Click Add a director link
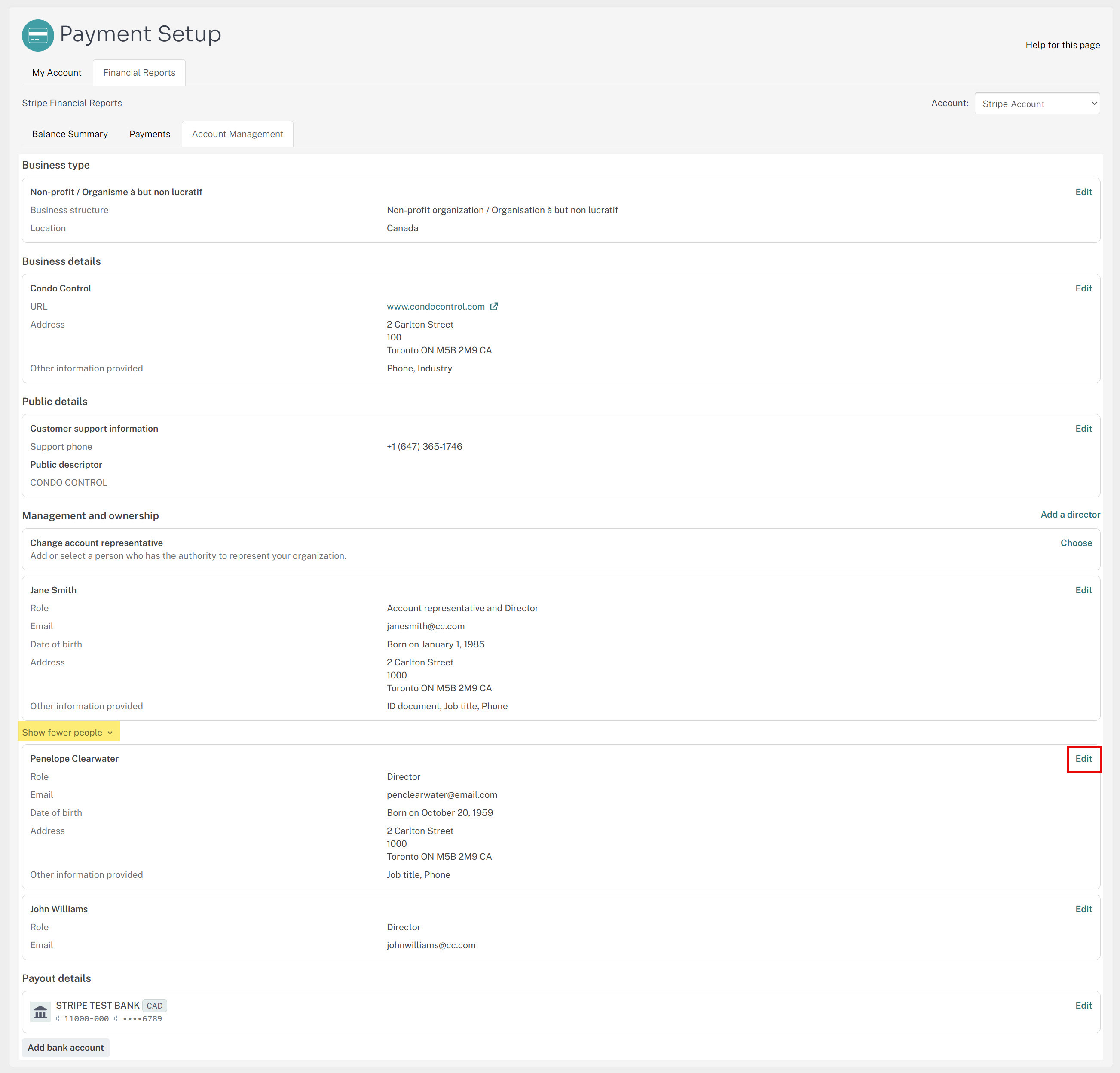Viewport: 1120px width, 1073px height. 1070,515
